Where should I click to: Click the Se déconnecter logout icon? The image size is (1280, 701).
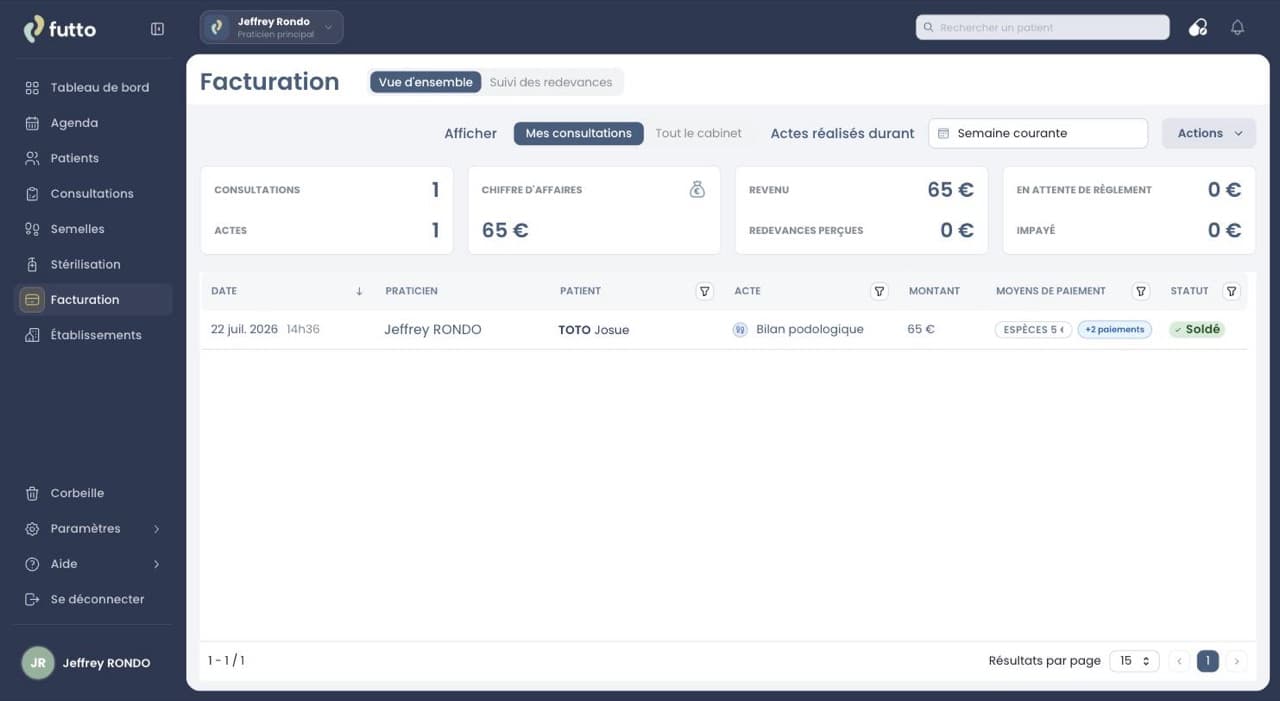pyautogui.click(x=32, y=599)
